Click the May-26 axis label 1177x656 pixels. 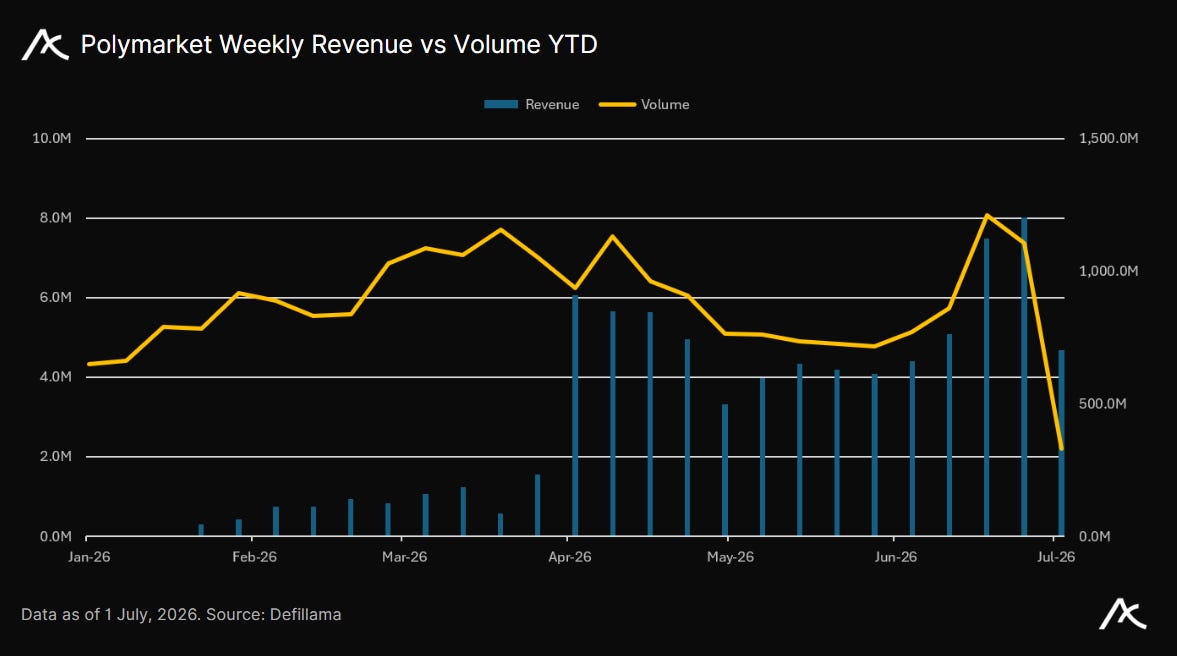[x=730, y=557]
